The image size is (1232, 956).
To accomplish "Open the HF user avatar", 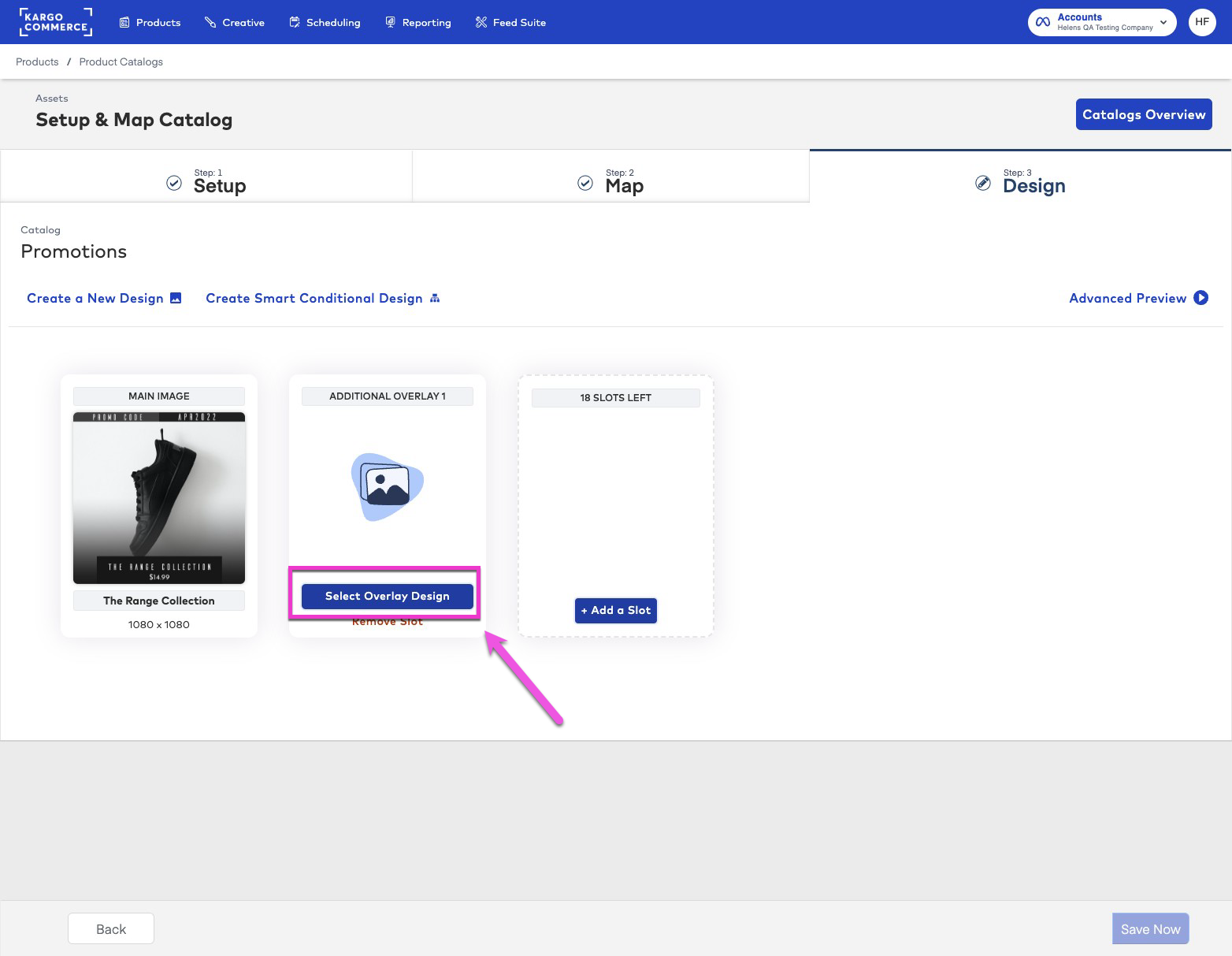I will pos(1202,21).
